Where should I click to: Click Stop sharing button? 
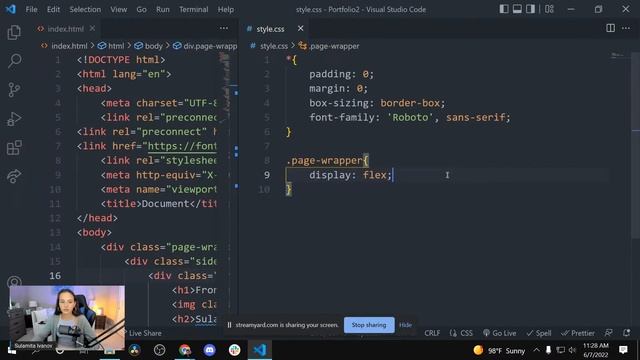tap(369, 325)
